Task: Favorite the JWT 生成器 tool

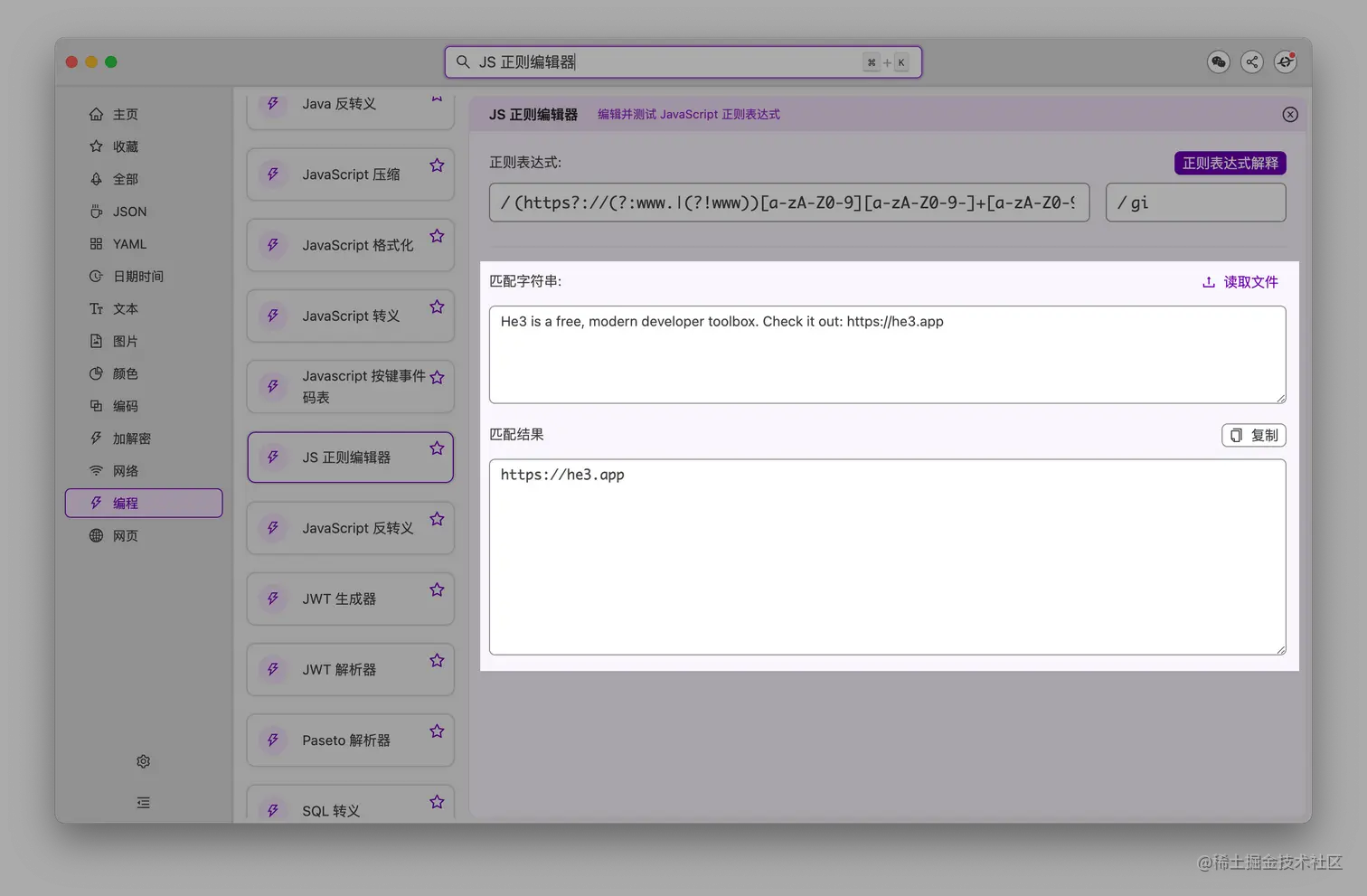Action: coord(437,589)
